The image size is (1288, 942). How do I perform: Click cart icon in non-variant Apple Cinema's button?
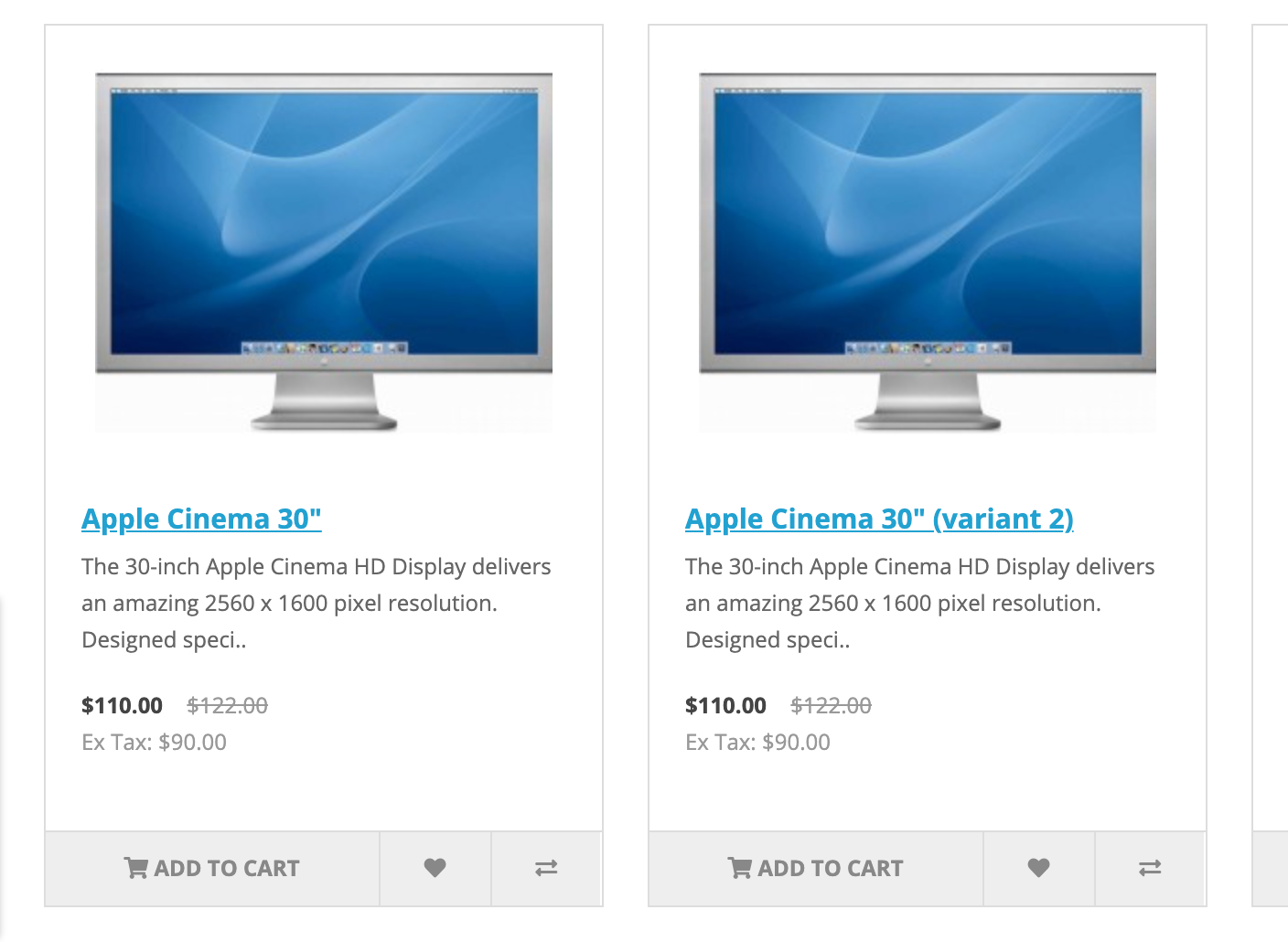[x=136, y=868]
